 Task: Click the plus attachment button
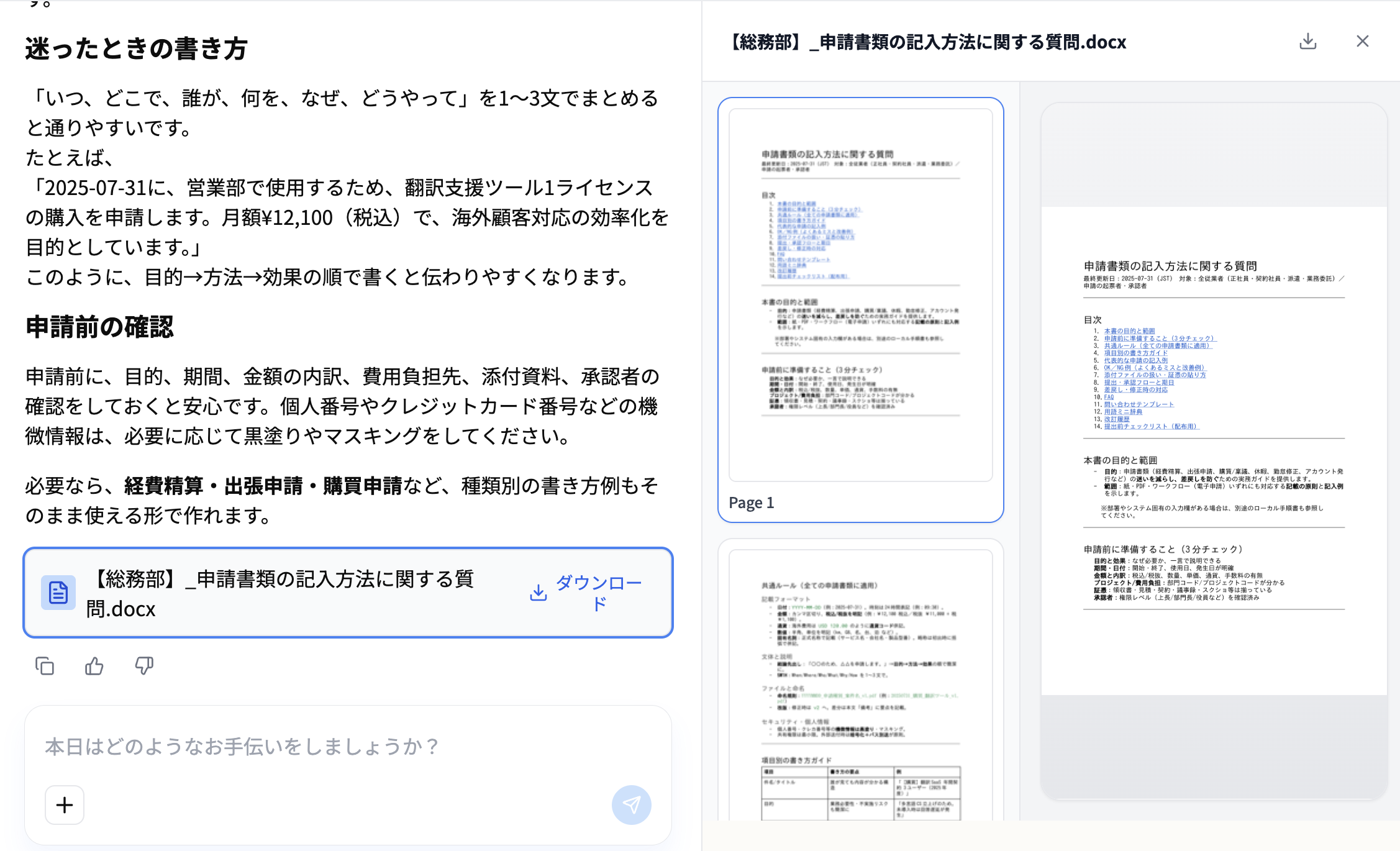[x=65, y=805]
